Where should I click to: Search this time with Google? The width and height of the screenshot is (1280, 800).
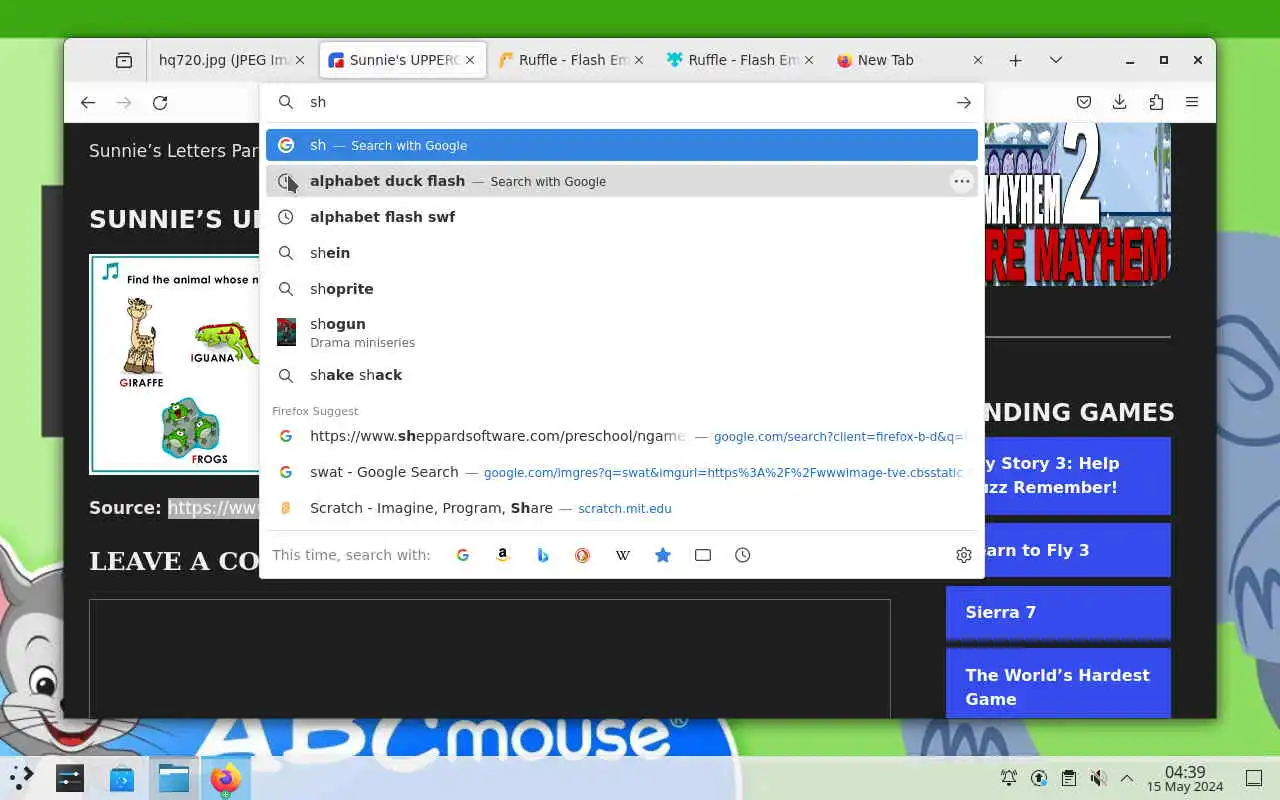pyautogui.click(x=463, y=555)
